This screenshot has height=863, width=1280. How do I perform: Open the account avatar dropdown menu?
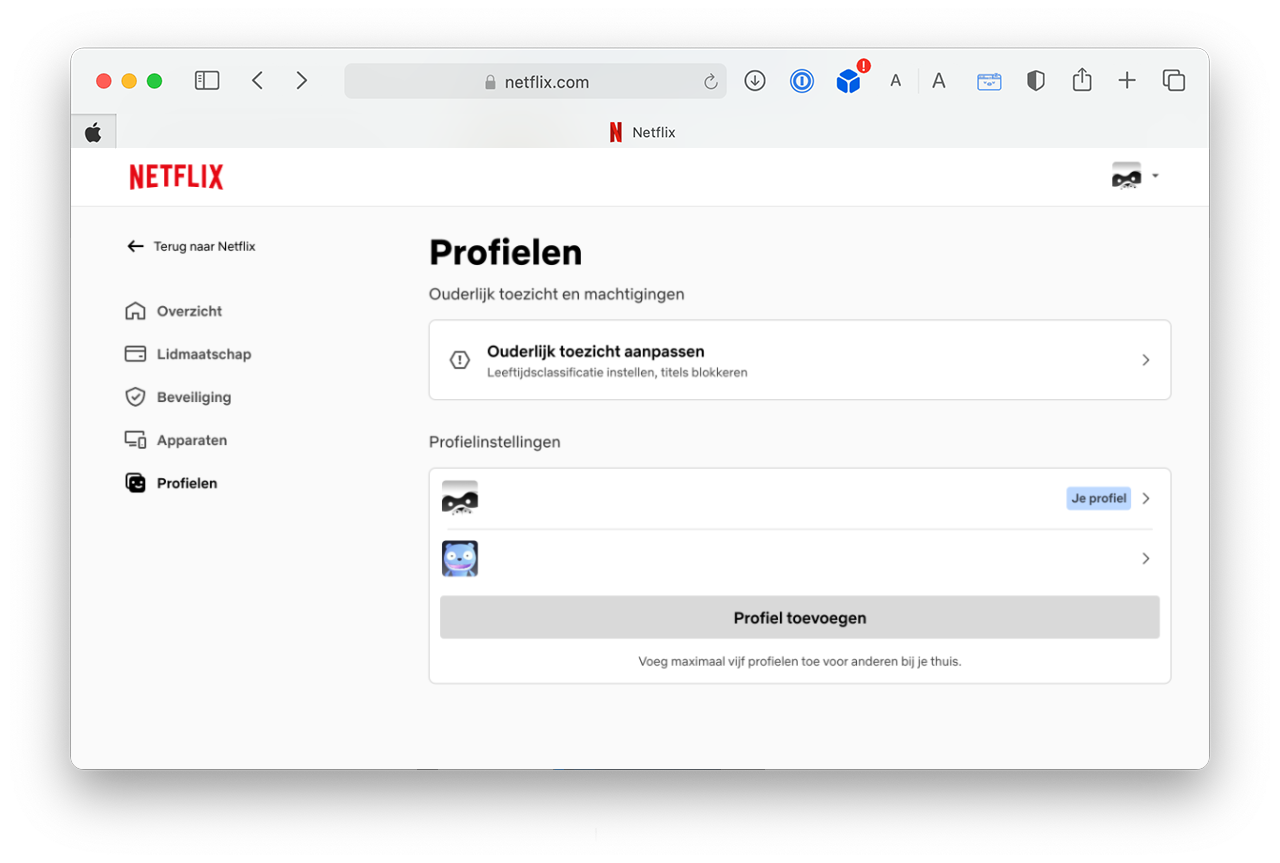click(1135, 176)
